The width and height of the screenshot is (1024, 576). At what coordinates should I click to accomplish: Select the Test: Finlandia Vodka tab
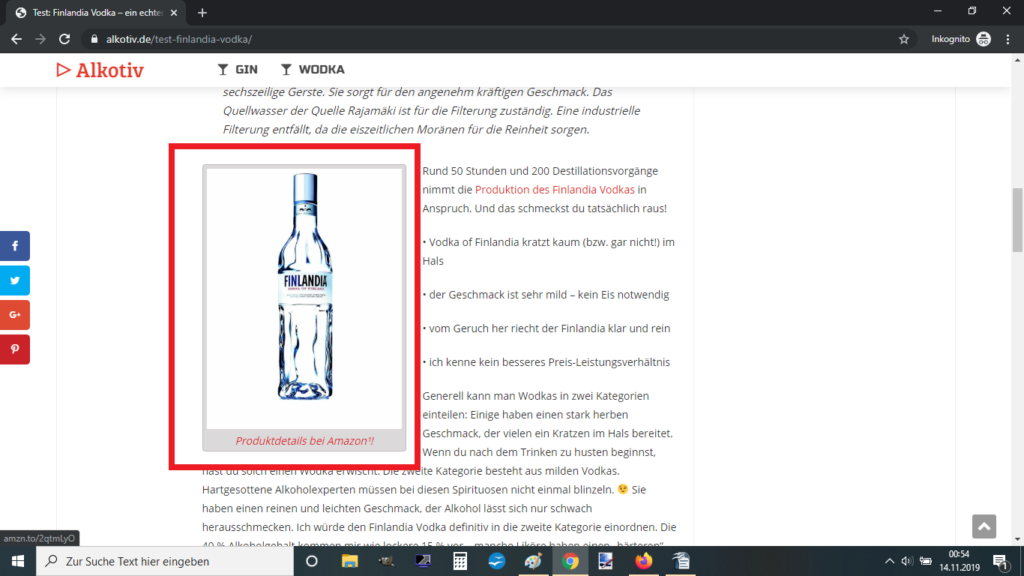97,12
